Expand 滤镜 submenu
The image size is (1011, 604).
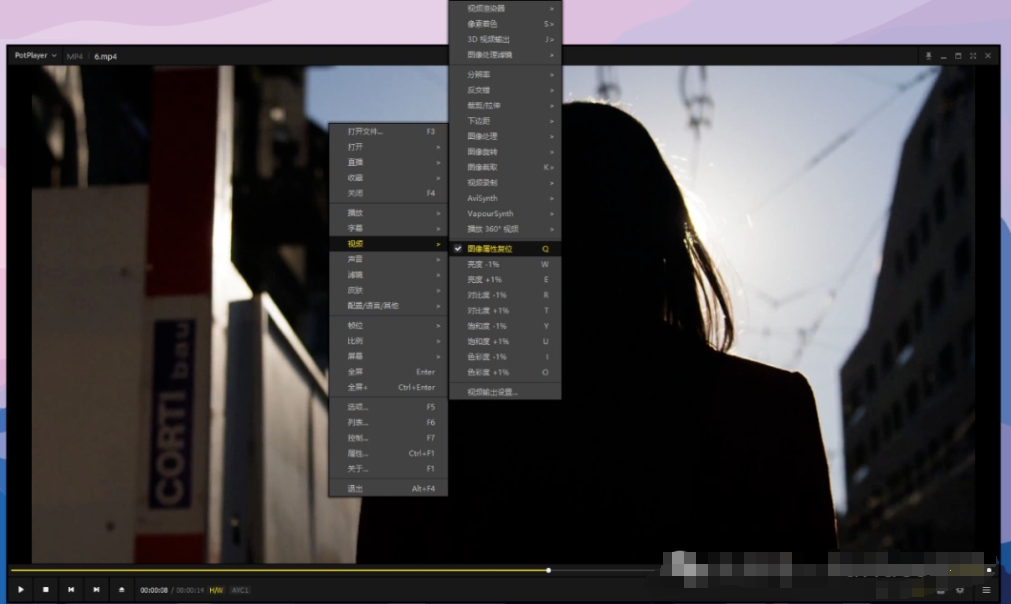[388, 275]
